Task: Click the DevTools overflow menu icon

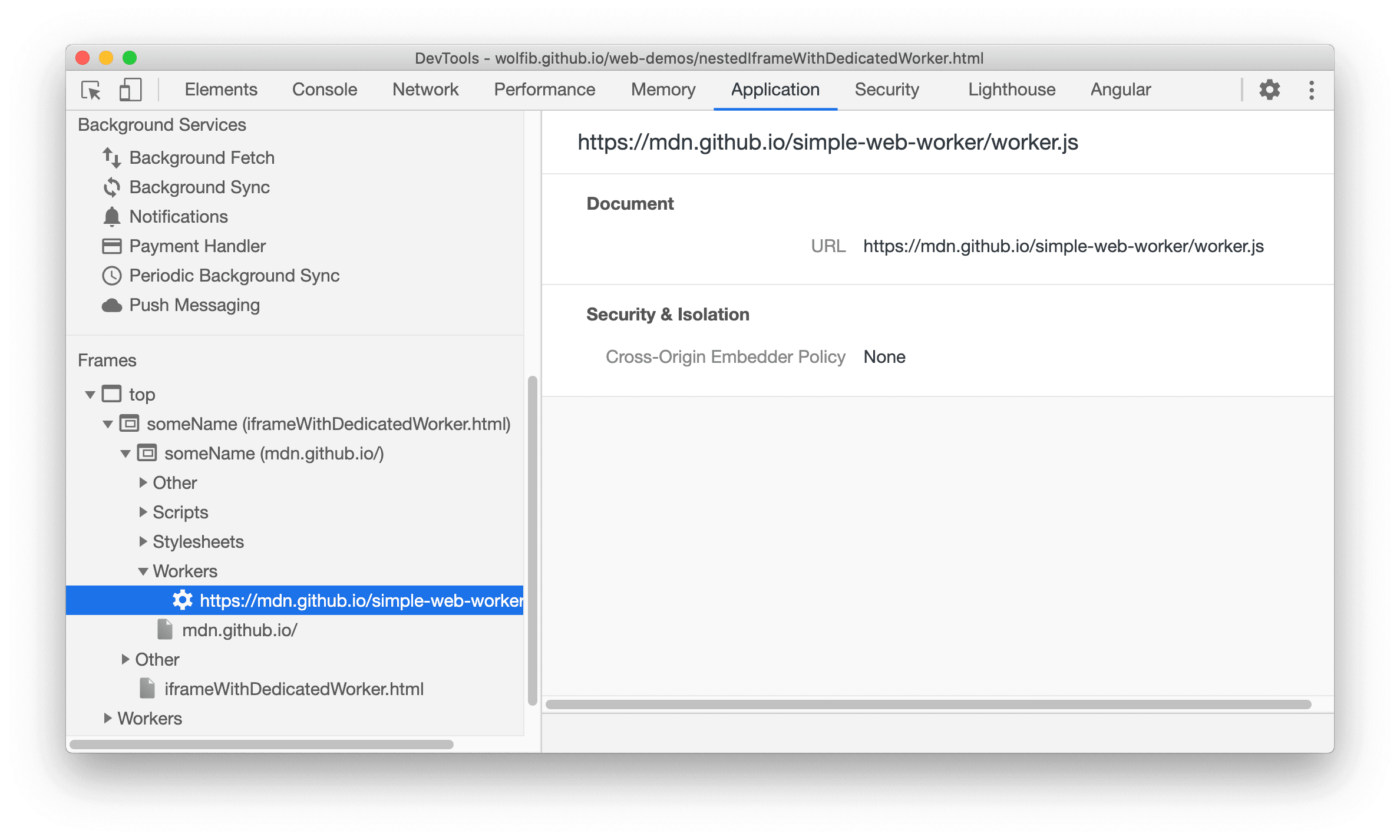Action: pyautogui.click(x=1310, y=90)
